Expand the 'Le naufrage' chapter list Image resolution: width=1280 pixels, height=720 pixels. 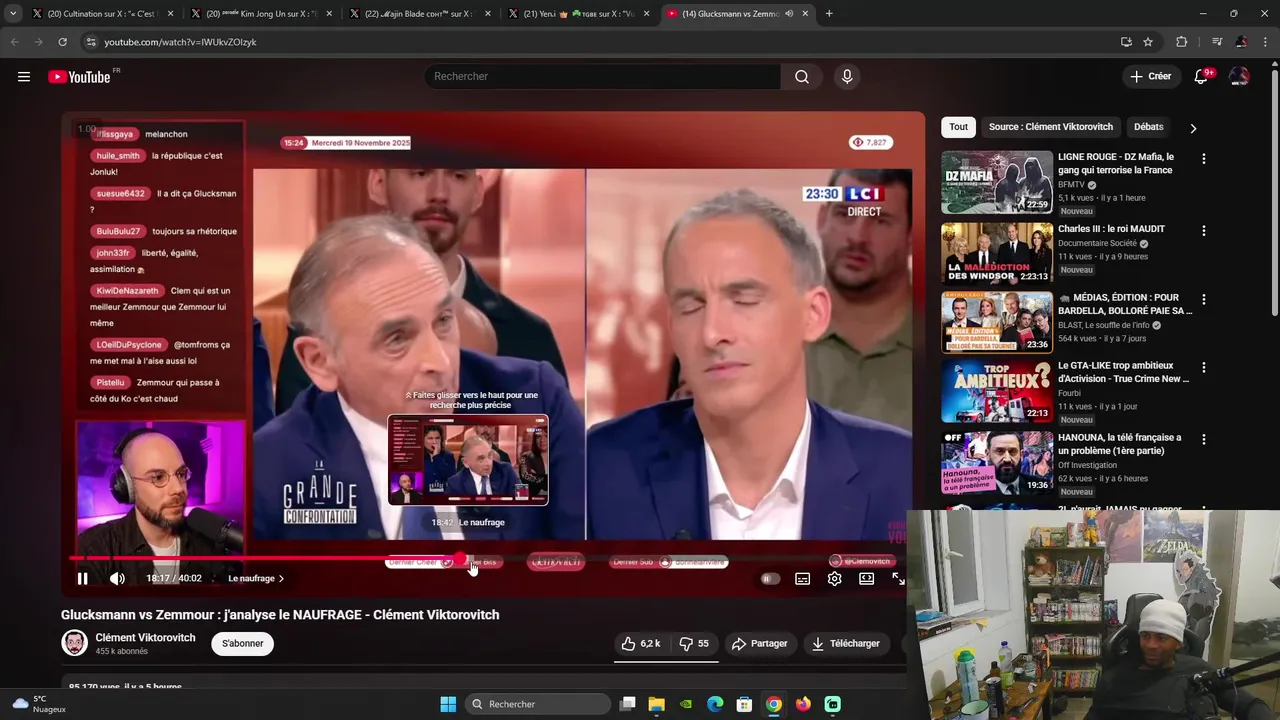[256, 578]
